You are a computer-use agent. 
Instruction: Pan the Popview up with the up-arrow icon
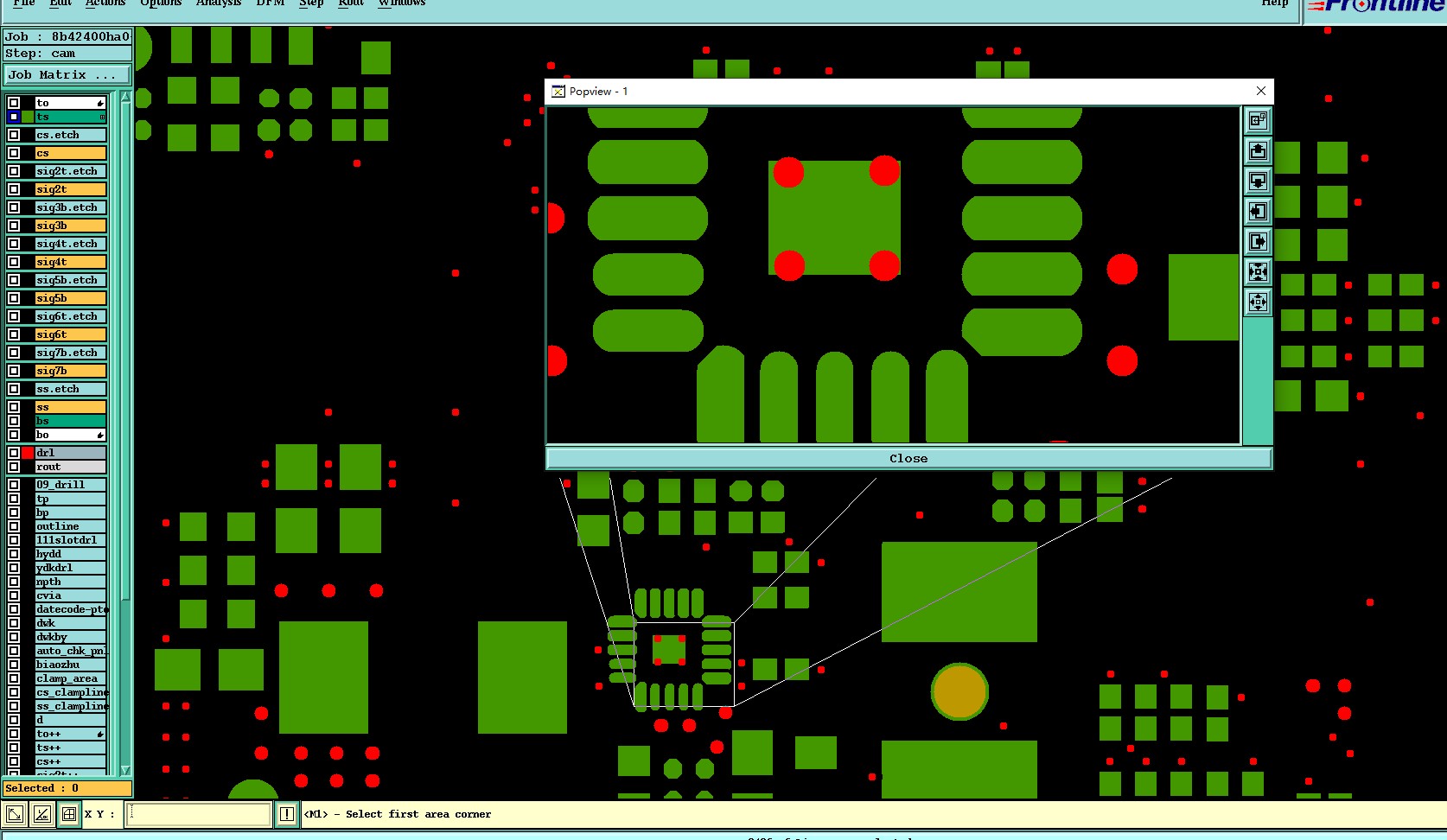(1258, 151)
